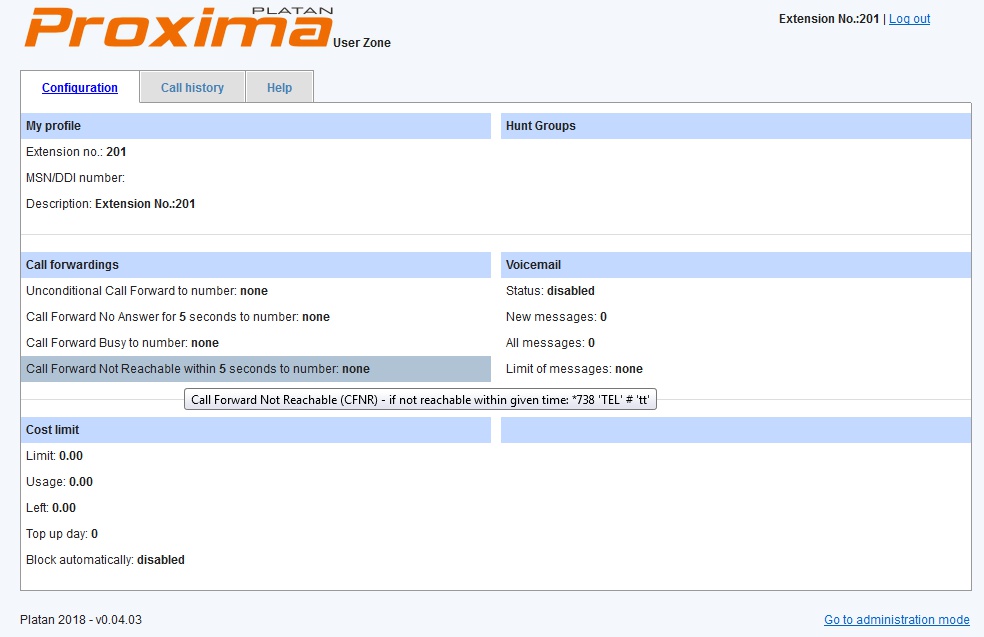Click the Proxima Platan logo
This screenshot has height=637, width=984.
(x=179, y=27)
